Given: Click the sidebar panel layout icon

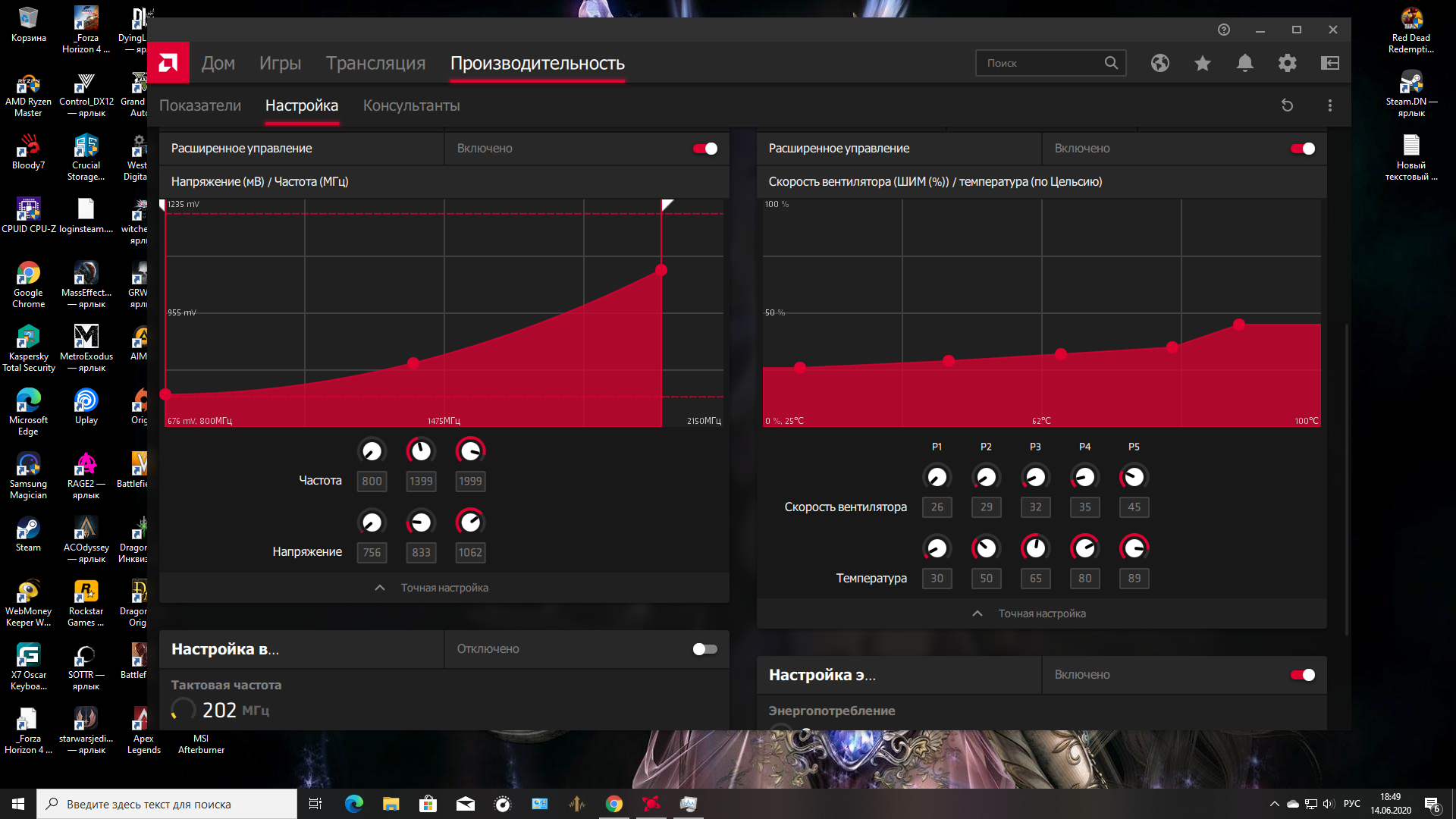Looking at the screenshot, I should (x=1330, y=63).
